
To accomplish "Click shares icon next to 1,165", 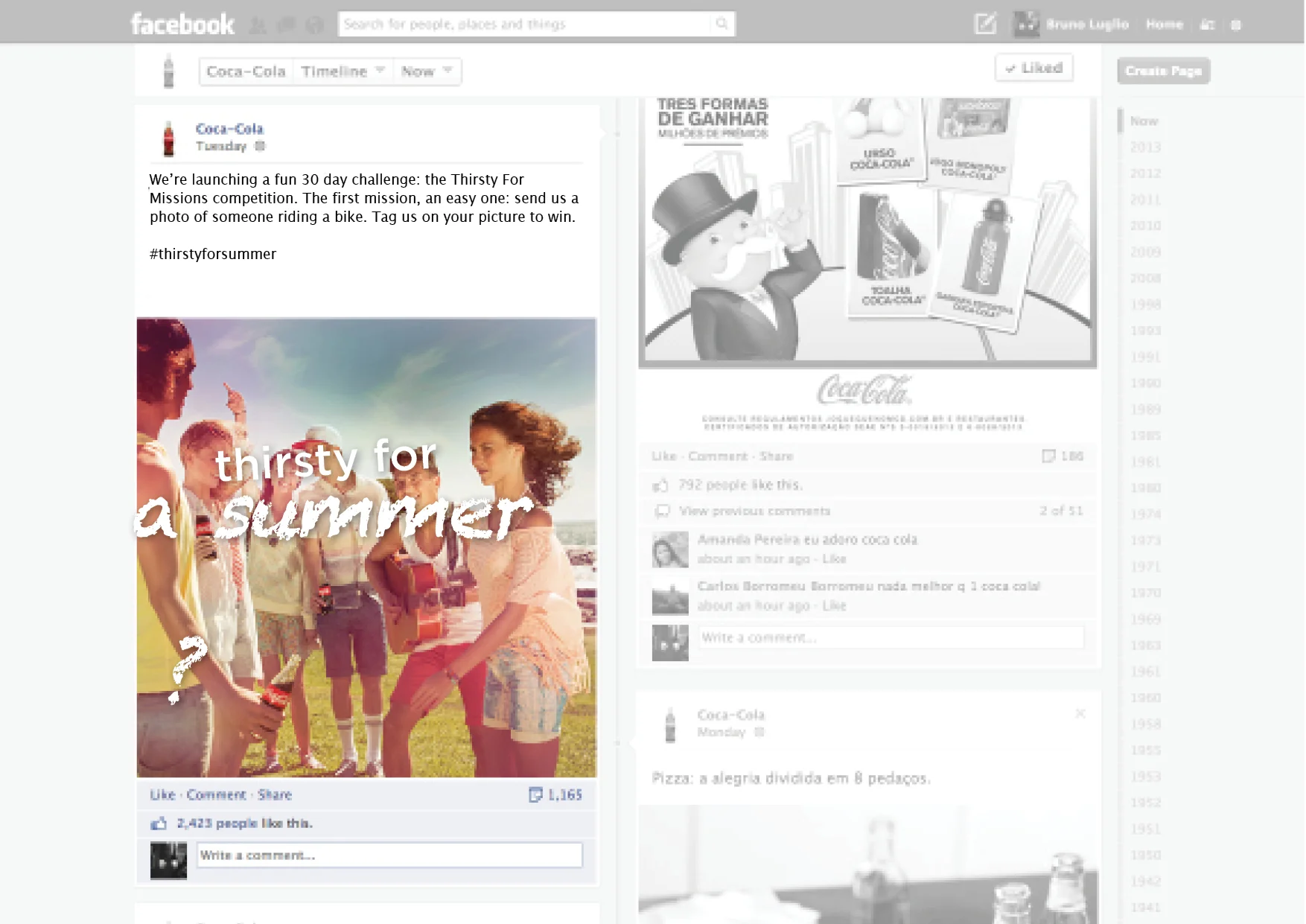I will point(535,794).
